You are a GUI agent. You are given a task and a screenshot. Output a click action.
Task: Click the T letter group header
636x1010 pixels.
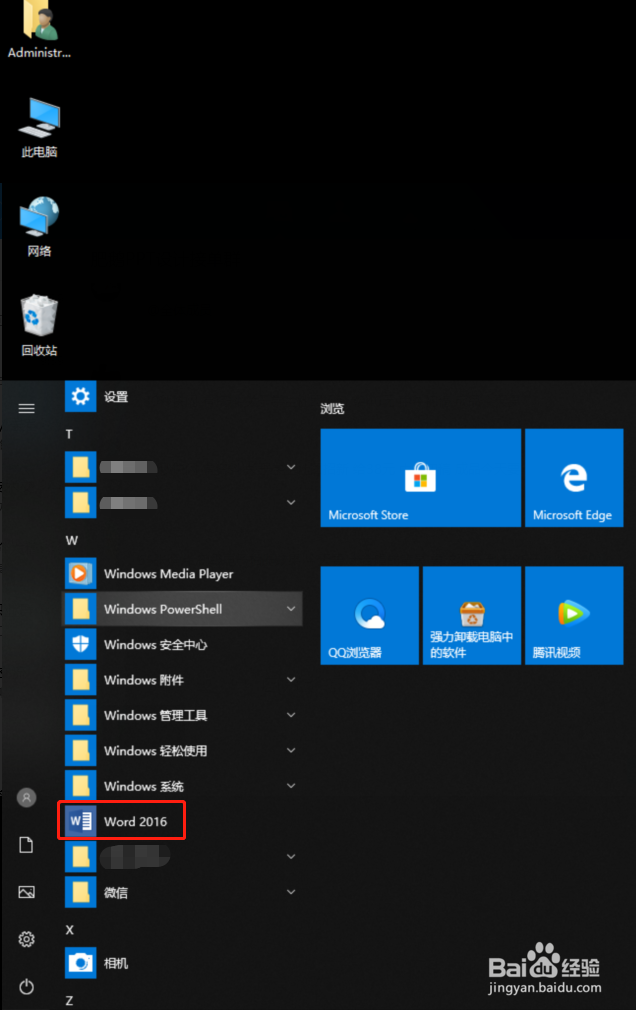(x=69, y=434)
